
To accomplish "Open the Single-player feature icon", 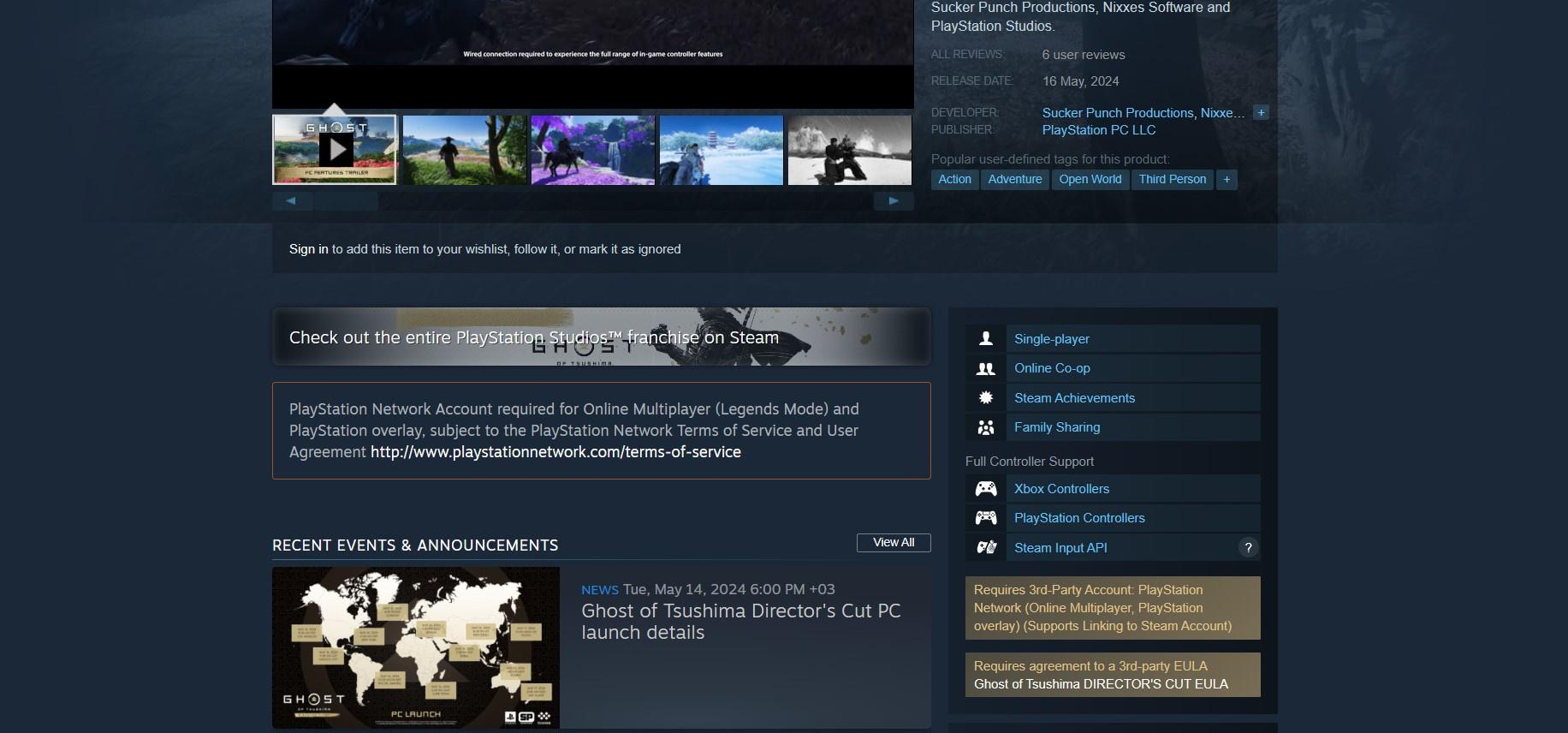I will click(986, 339).
